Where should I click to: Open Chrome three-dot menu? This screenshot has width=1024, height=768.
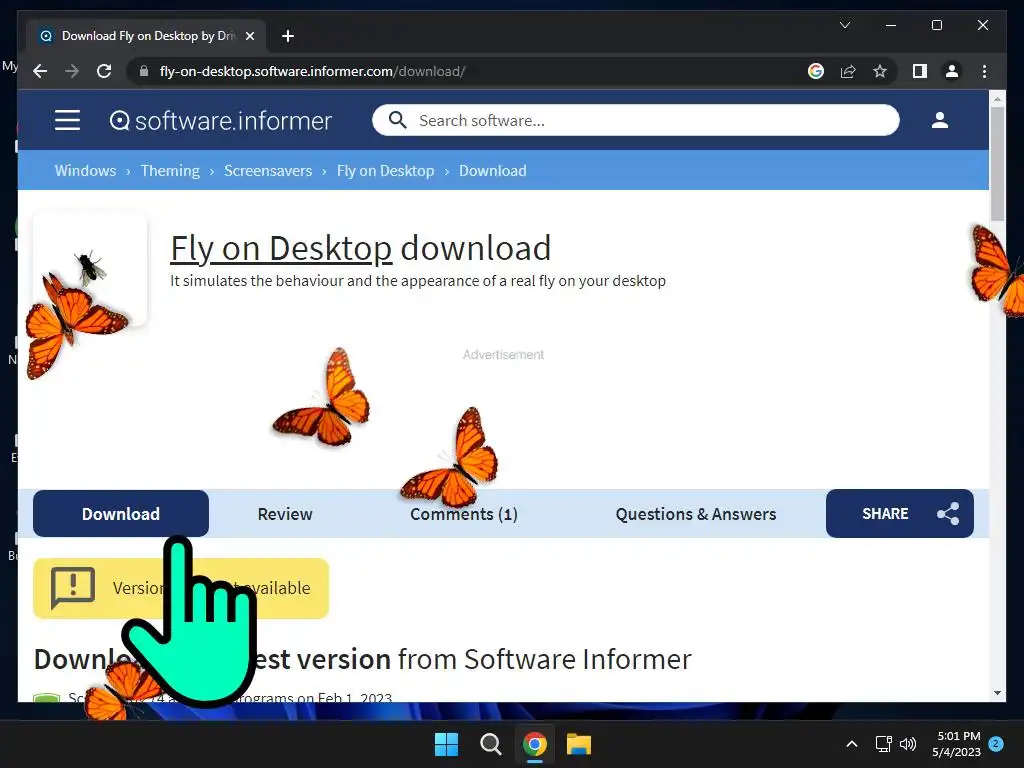[984, 71]
